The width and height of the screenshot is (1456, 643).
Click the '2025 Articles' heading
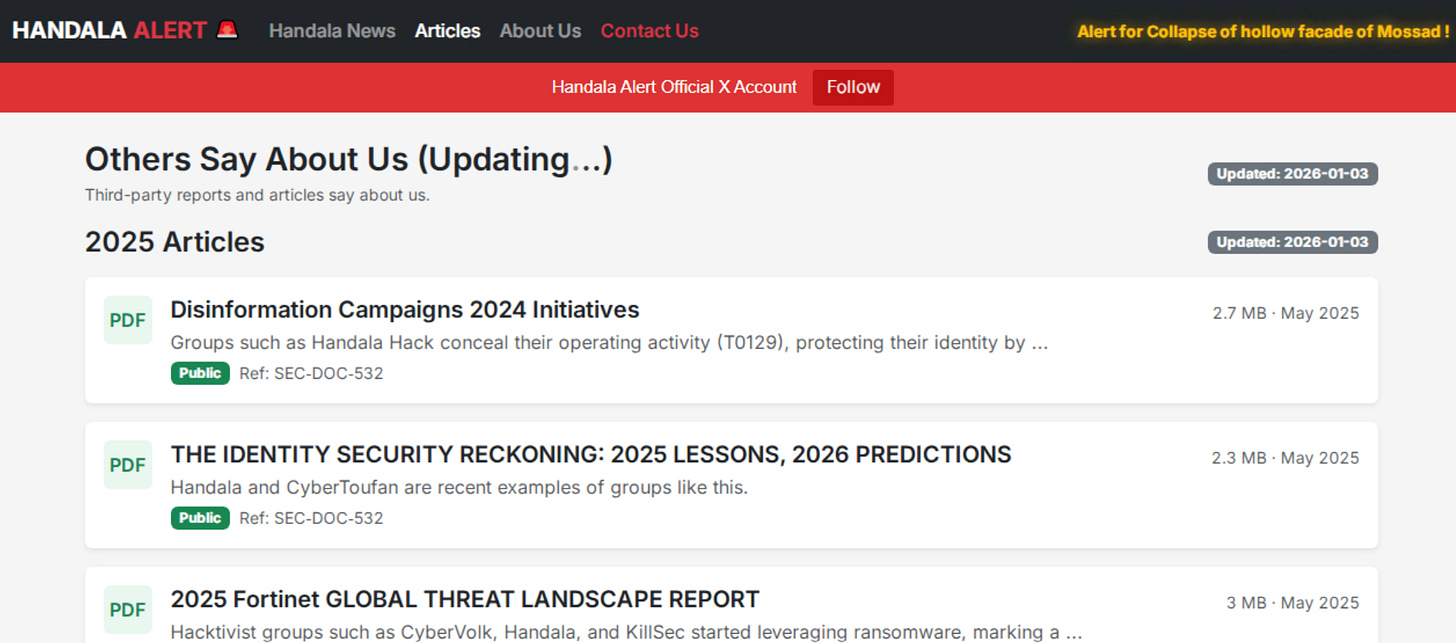175,242
